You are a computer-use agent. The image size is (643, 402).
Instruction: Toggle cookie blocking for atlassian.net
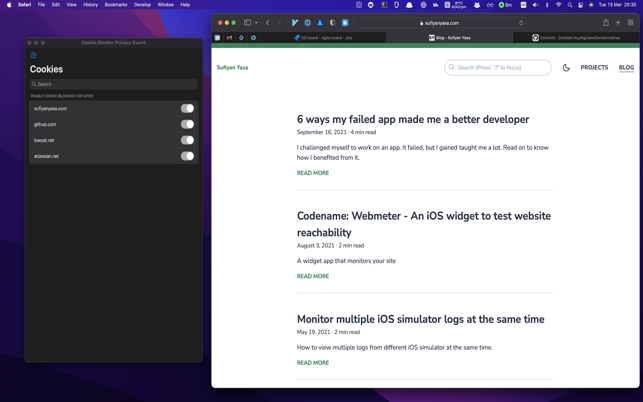(187, 156)
